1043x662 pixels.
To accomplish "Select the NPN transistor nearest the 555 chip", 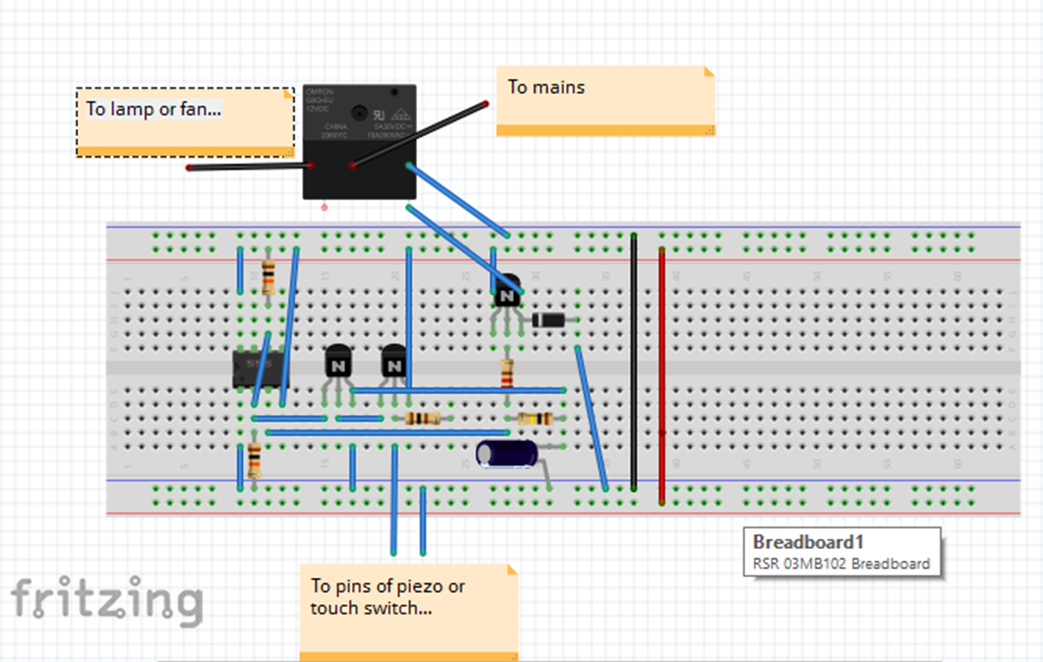I will click(338, 363).
